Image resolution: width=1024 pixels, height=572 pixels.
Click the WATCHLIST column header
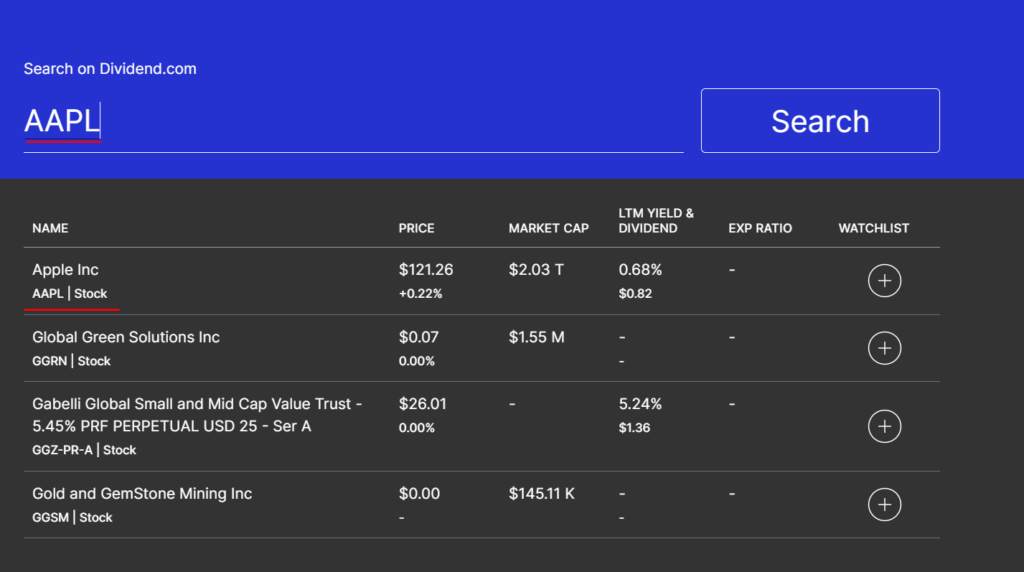click(x=874, y=228)
